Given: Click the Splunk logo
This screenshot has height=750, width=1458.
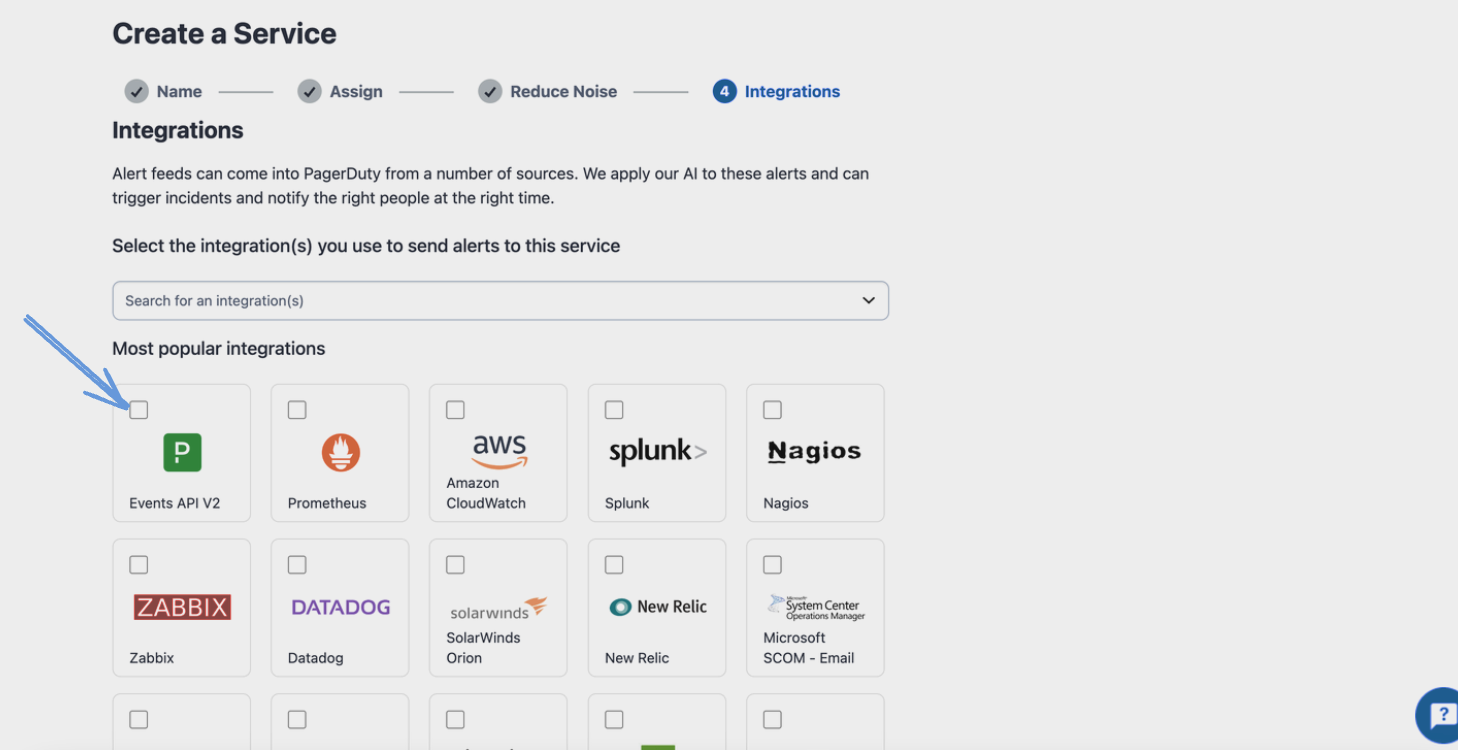Looking at the screenshot, I should (x=657, y=451).
